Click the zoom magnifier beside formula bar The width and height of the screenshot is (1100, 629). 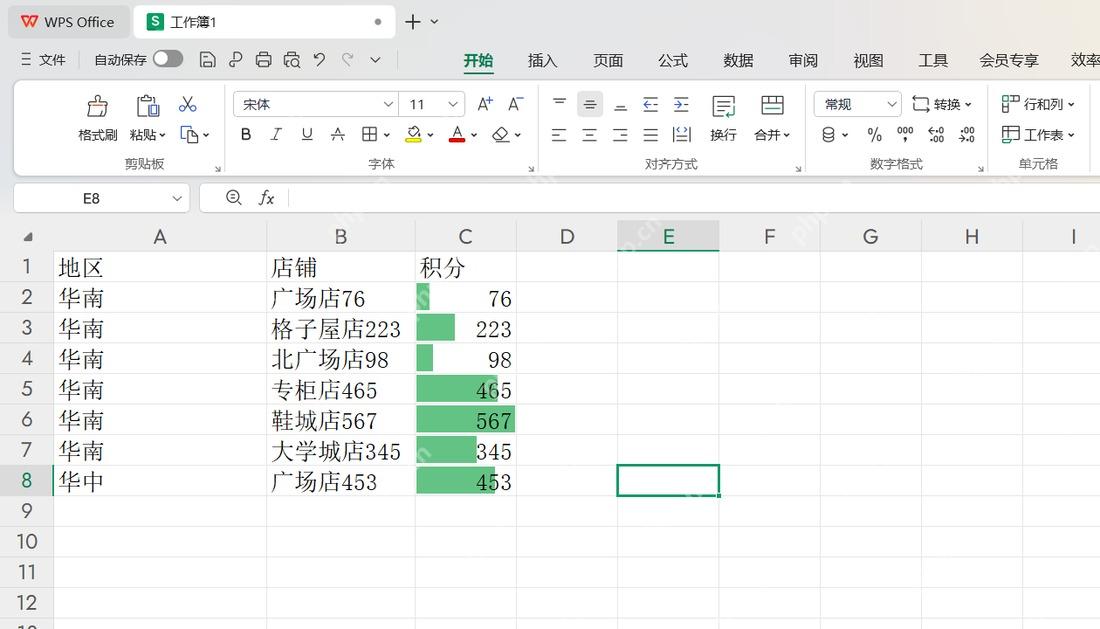coord(234,198)
